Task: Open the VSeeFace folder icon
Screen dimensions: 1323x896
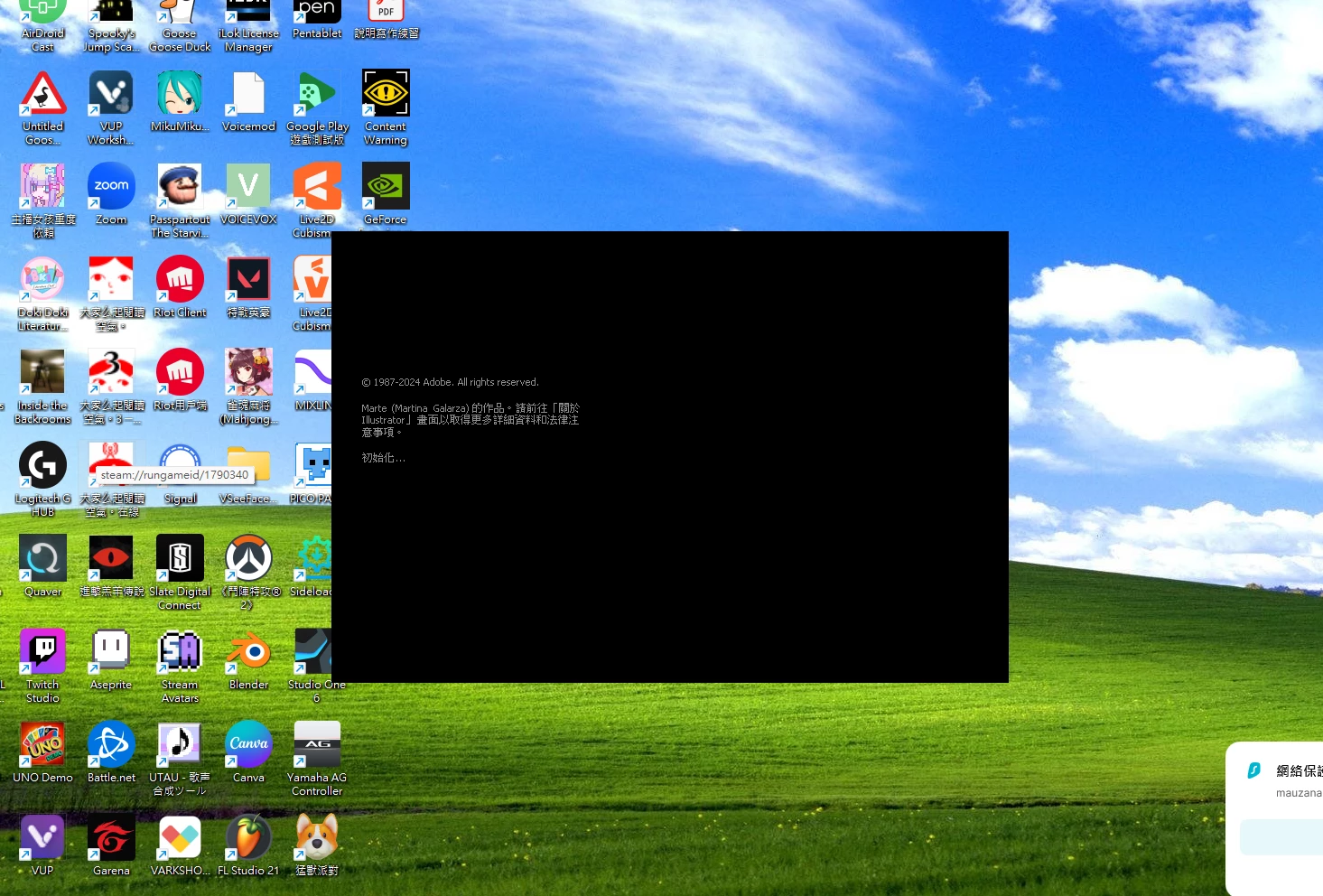Action: coord(248,473)
